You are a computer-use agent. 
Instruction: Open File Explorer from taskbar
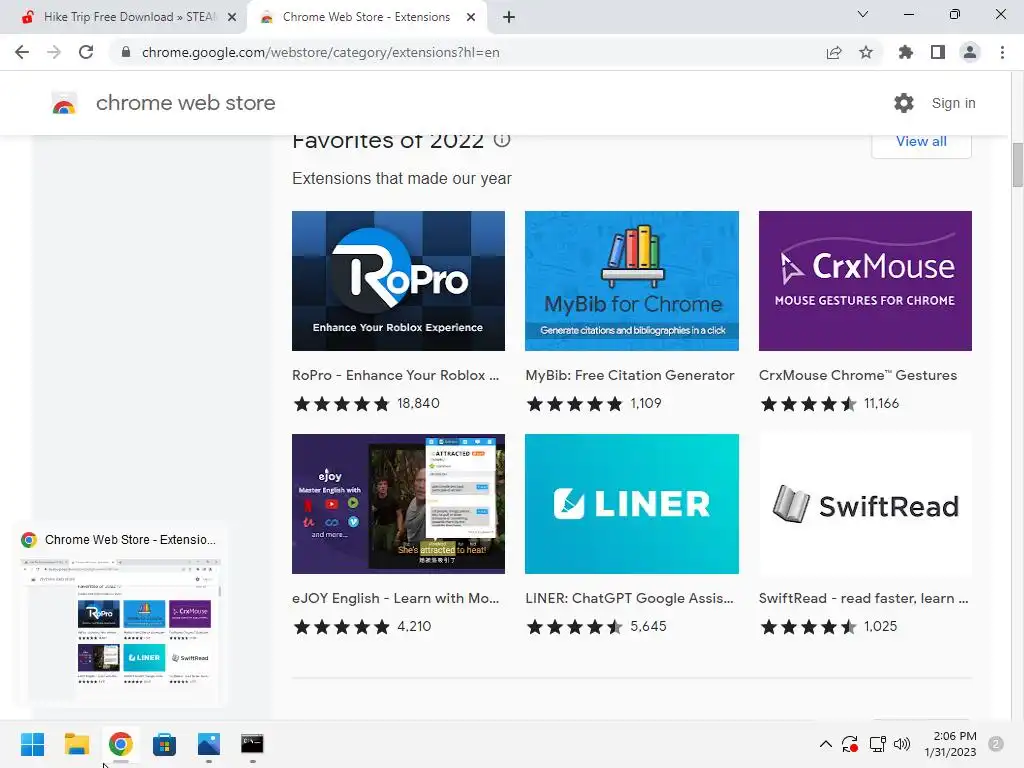pyautogui.click(x=76, y=744)
